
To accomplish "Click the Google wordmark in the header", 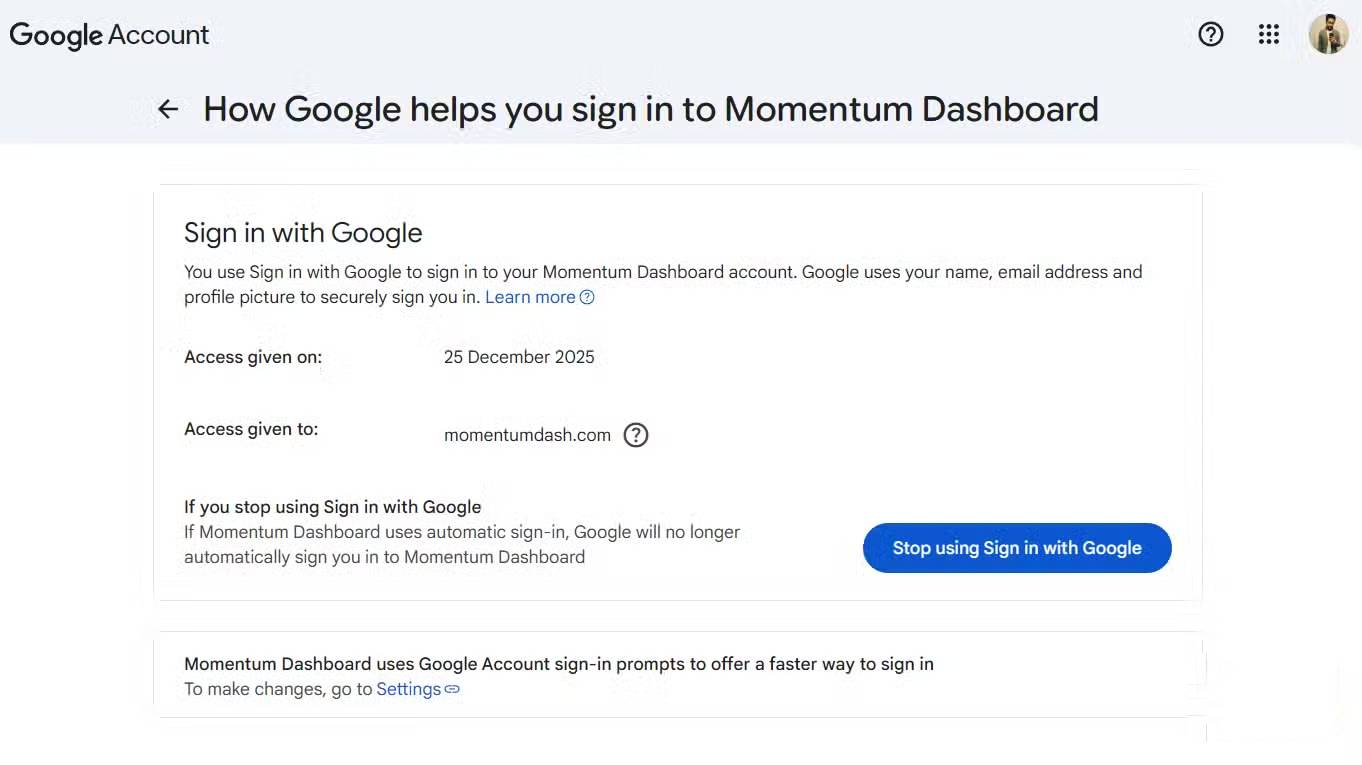I will 55,34.
